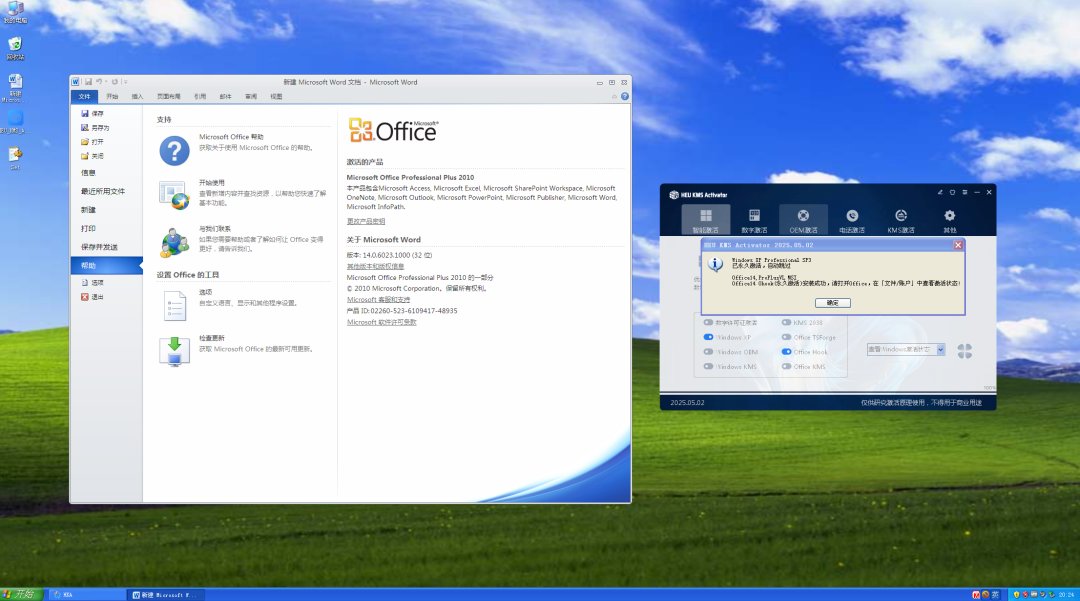Viewport: 1080px width, 601px height.
Task: Close the HEU KMS Activator message dialog
Action: point(957,245)
